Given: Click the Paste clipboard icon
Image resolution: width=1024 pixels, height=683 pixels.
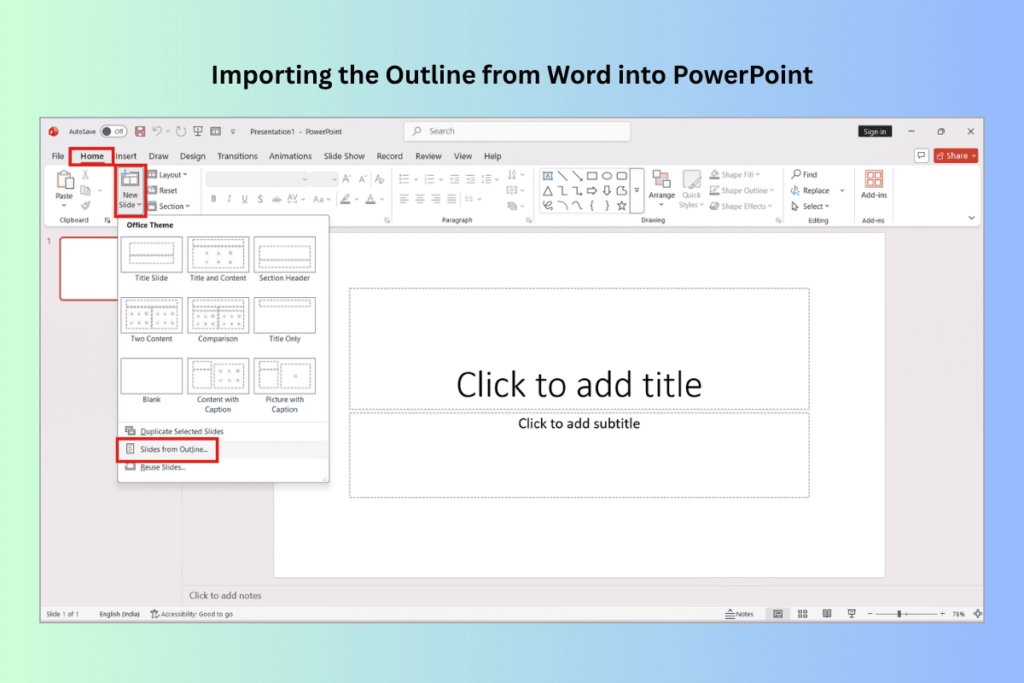Looking at the screenshot, I should (64, 180).
